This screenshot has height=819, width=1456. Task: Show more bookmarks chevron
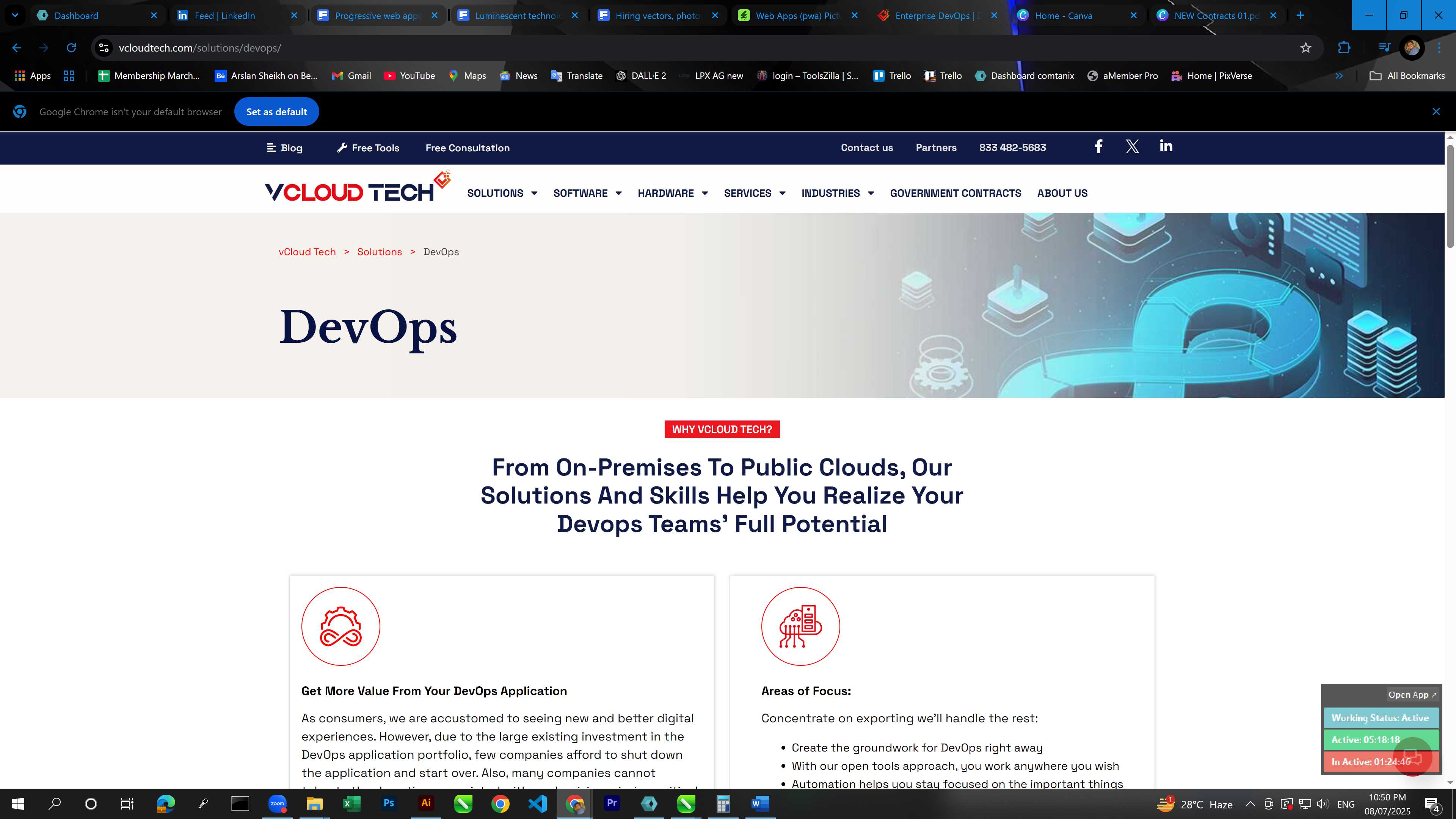pyautogui.click(x=1339, y=76)
